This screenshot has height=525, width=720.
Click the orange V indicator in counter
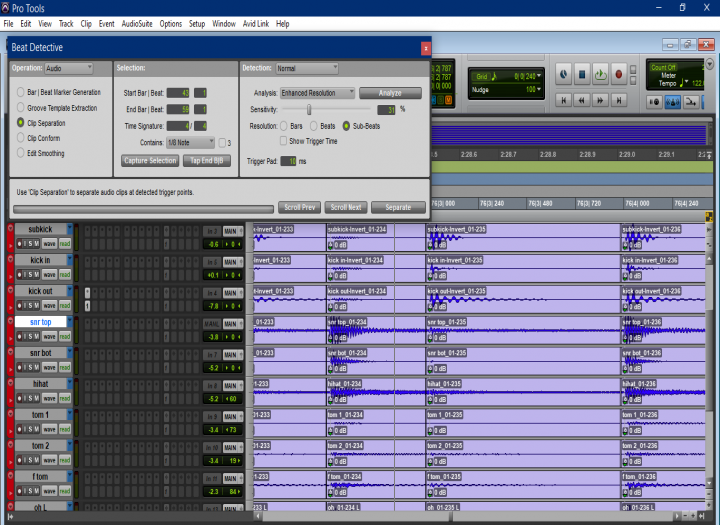click(449, 100)
